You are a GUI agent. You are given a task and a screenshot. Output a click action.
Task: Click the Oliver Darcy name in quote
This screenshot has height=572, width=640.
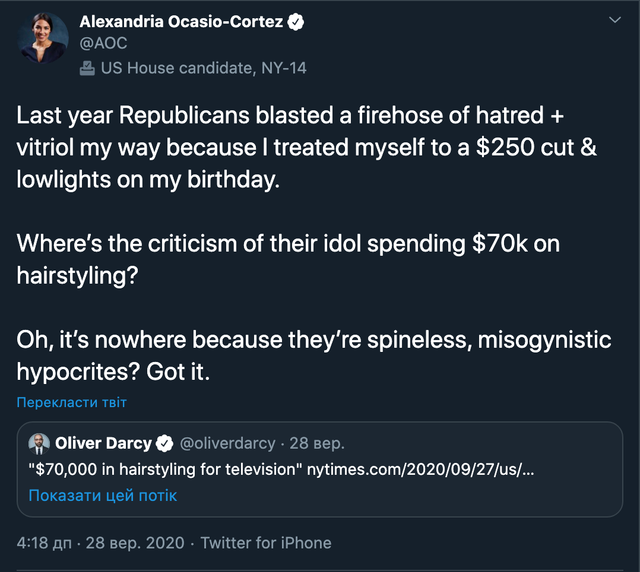[103, 443]
